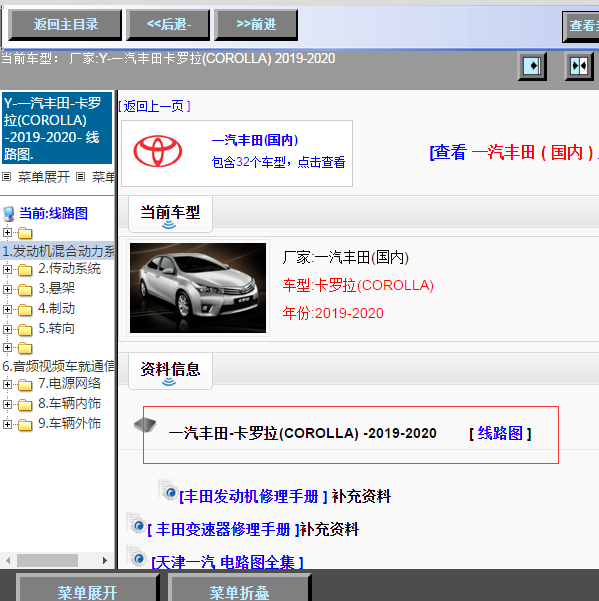Click gear icon beside 天津一汽 电路图全集
The image size is (599, 601).
point(137,557)
